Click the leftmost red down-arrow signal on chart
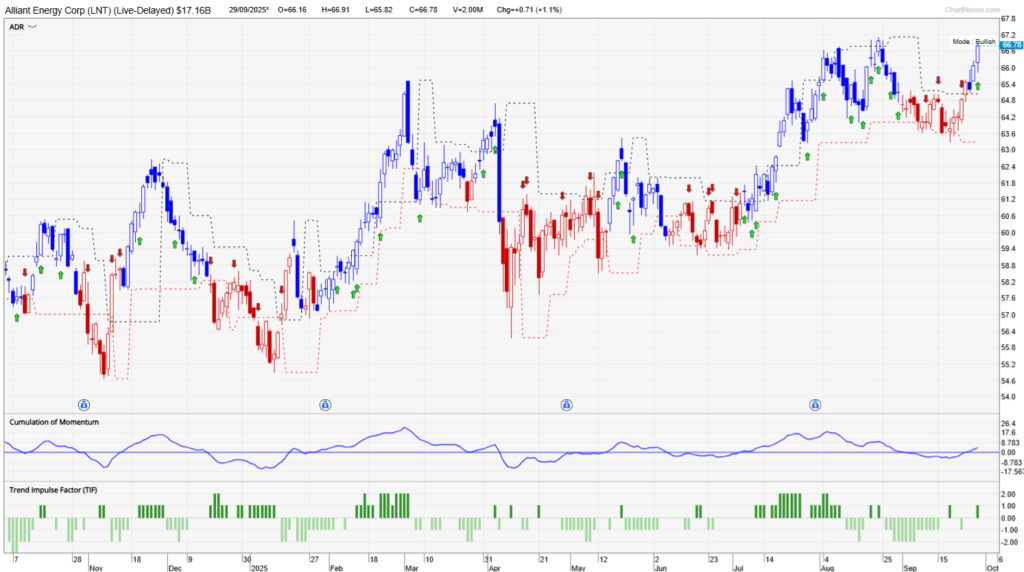Screen dimensions: 1024x572 click(x=24, y=272)
